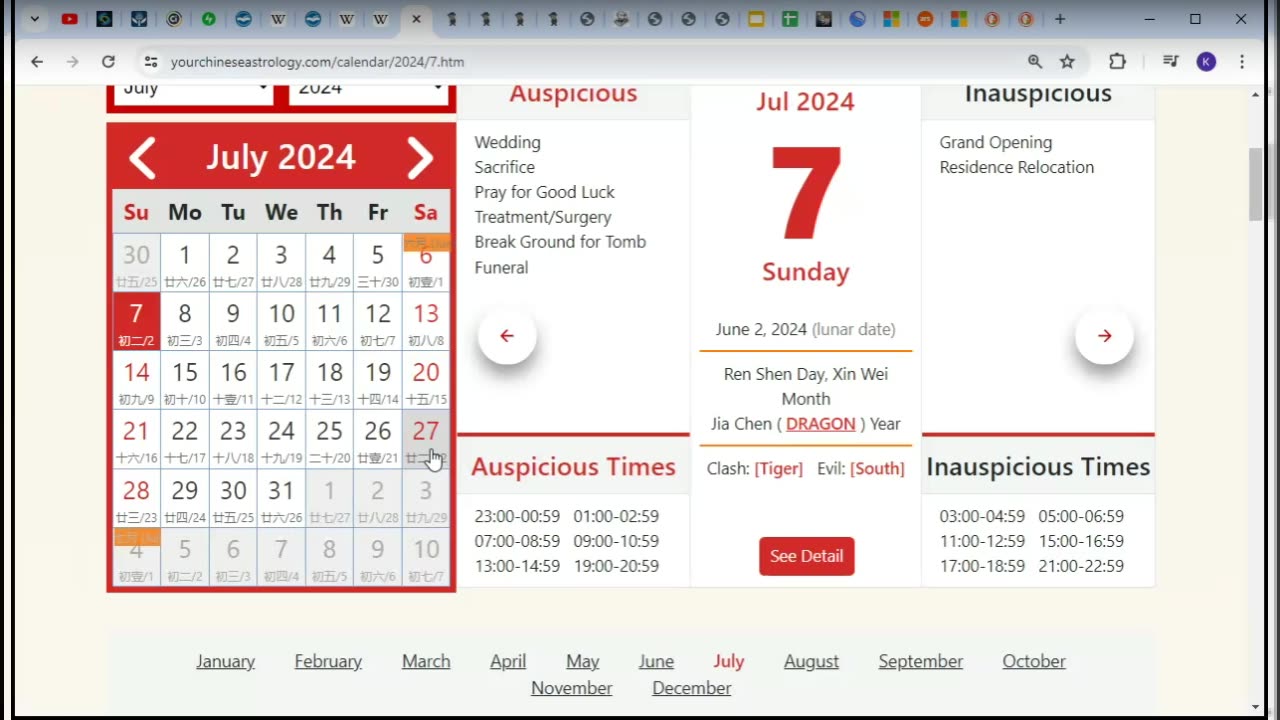Open a new tab with plus button
Screen dimensions: 1280x720
click(1060, 19)
